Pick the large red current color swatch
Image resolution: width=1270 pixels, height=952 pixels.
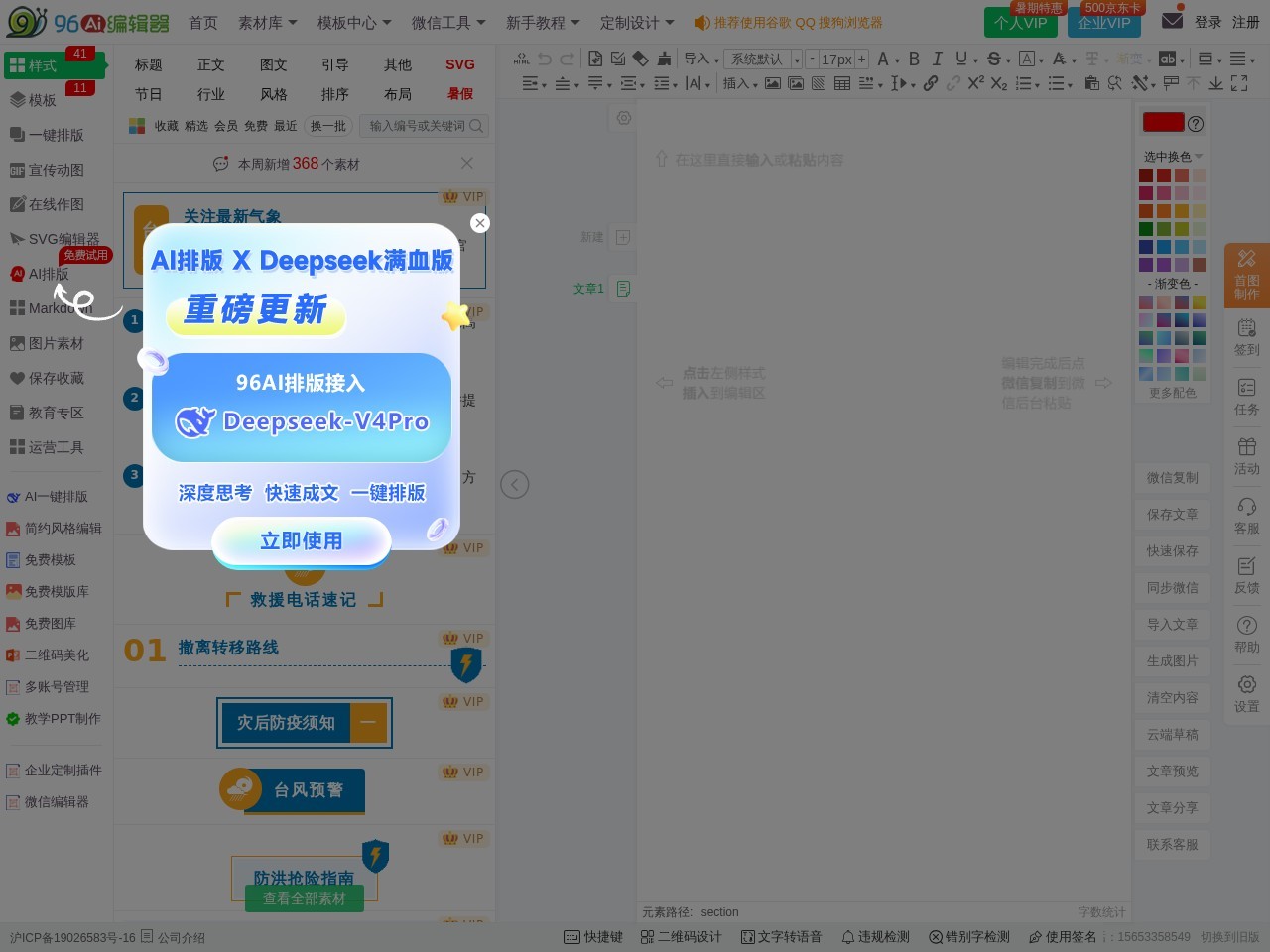coord(1164,122)
